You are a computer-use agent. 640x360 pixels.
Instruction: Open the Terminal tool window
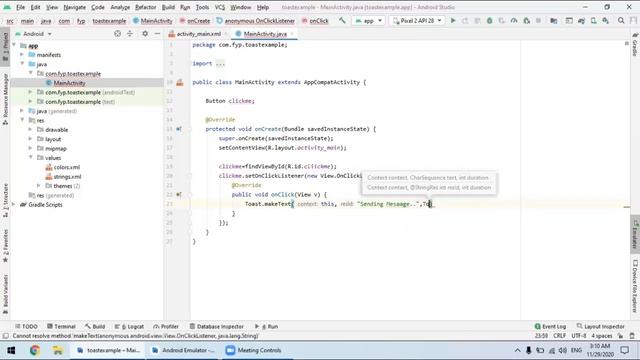pyautogui.click(x=61, y=327)
